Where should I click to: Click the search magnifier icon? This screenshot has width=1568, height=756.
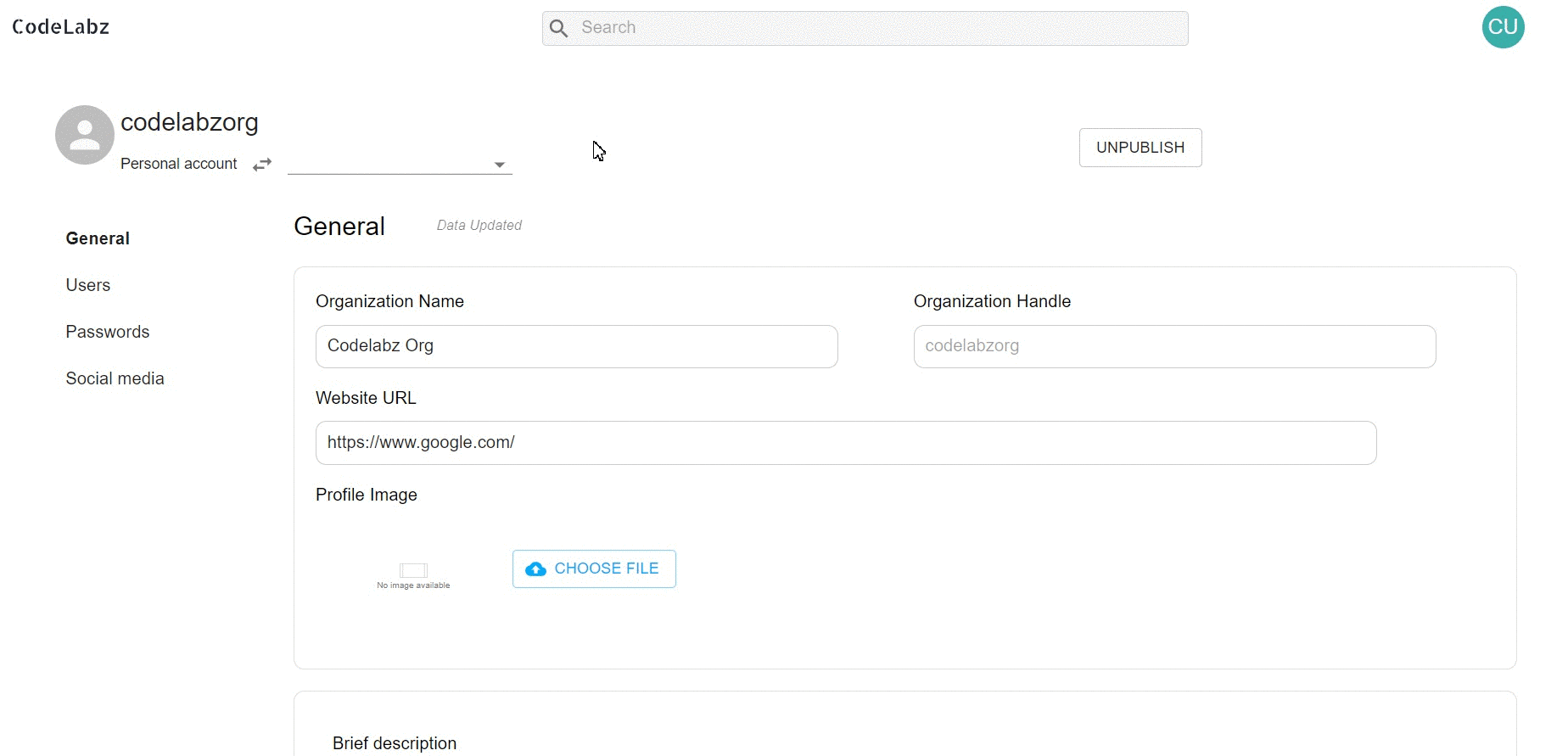(558, 28)
